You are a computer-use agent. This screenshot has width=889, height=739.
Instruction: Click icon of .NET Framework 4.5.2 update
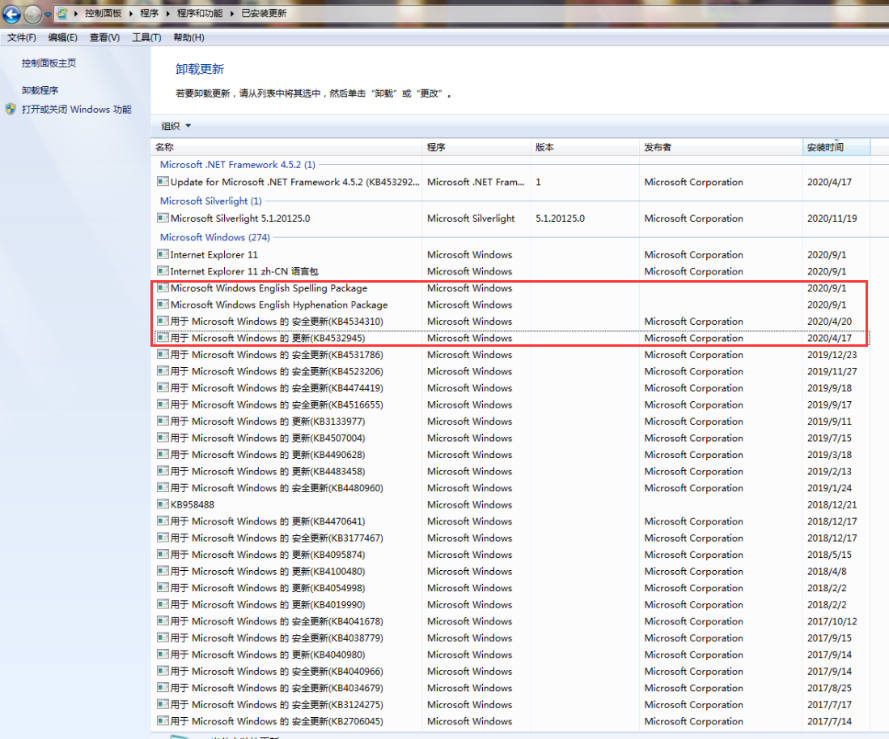163,182
